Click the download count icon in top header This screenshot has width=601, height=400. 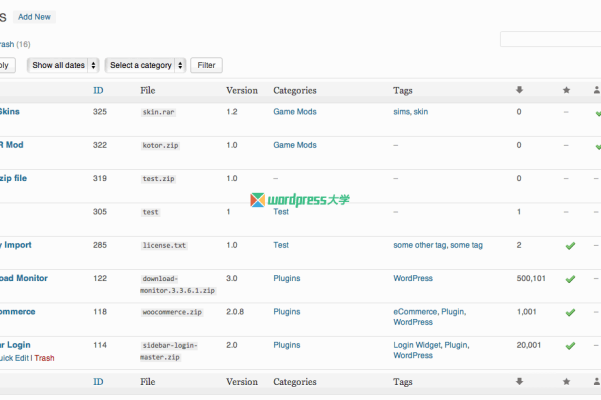519,90
